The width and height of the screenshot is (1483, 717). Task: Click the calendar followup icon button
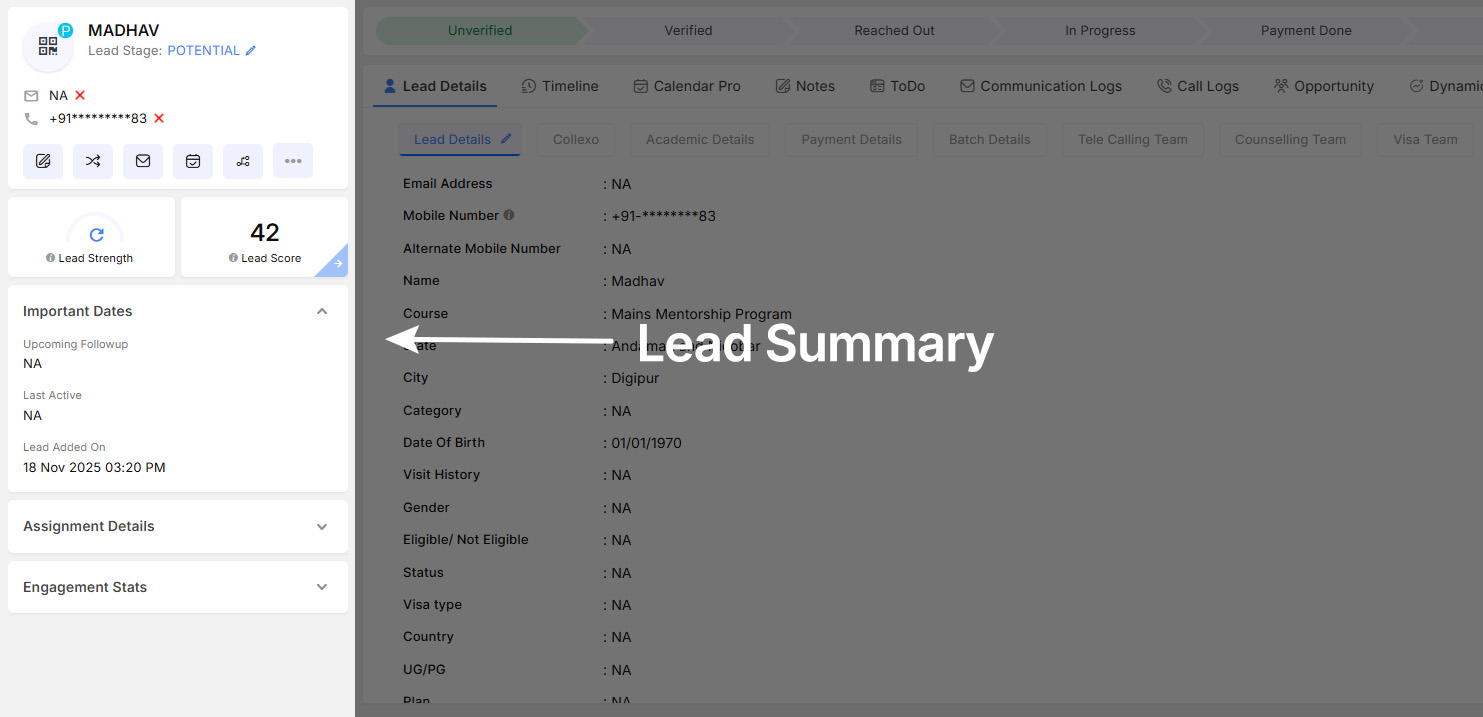coord(193,161)
